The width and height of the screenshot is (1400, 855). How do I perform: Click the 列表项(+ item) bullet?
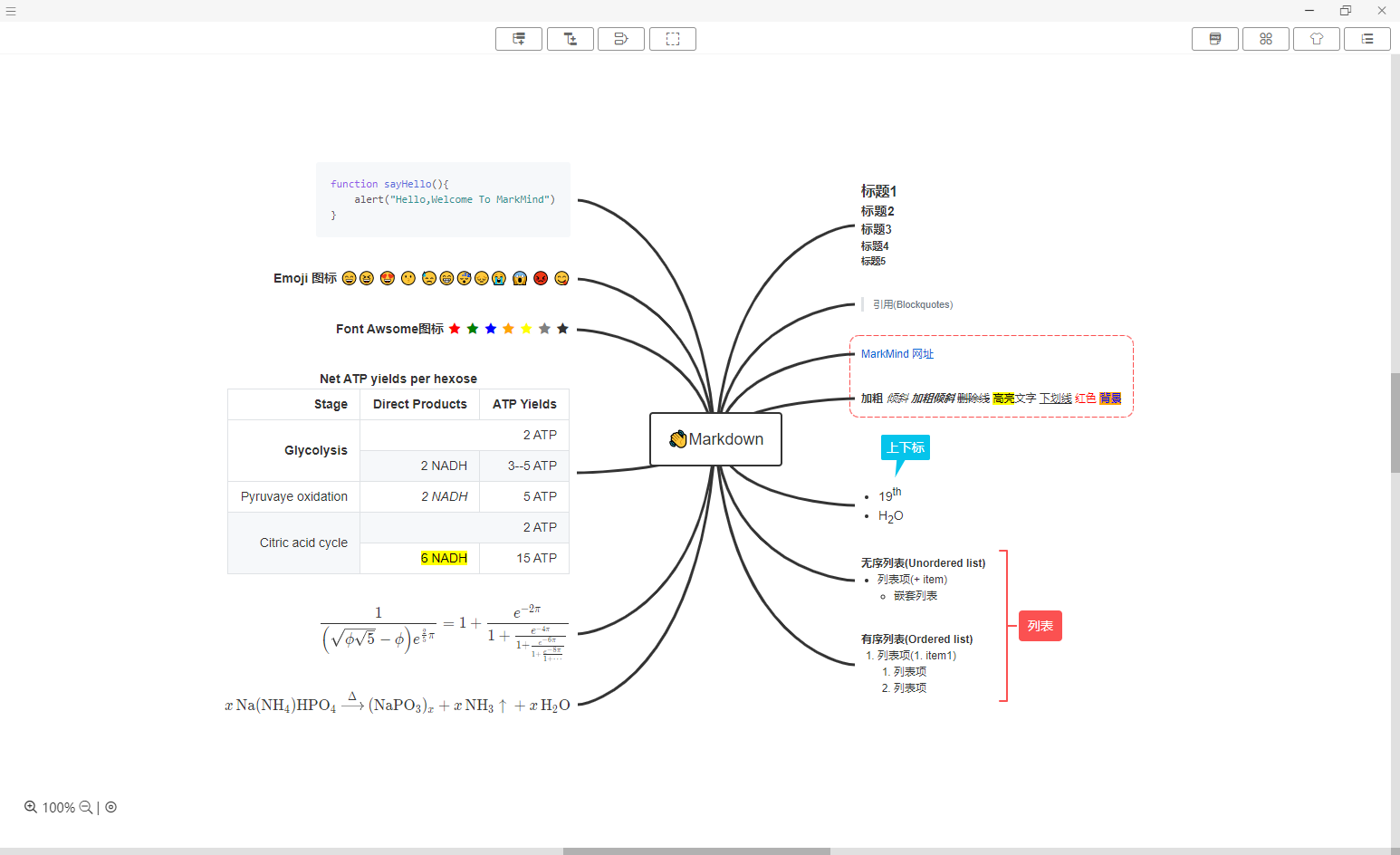click(x=912, y=580)
